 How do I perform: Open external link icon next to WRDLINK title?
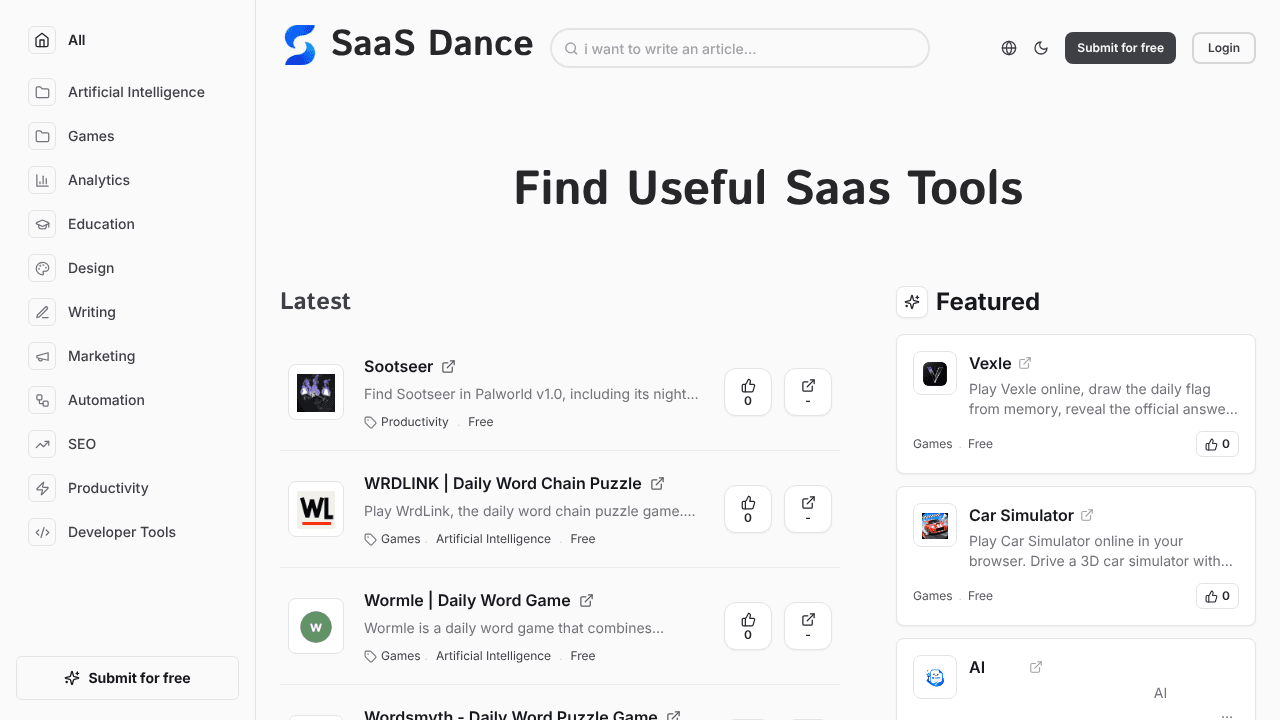coord(657,483)
